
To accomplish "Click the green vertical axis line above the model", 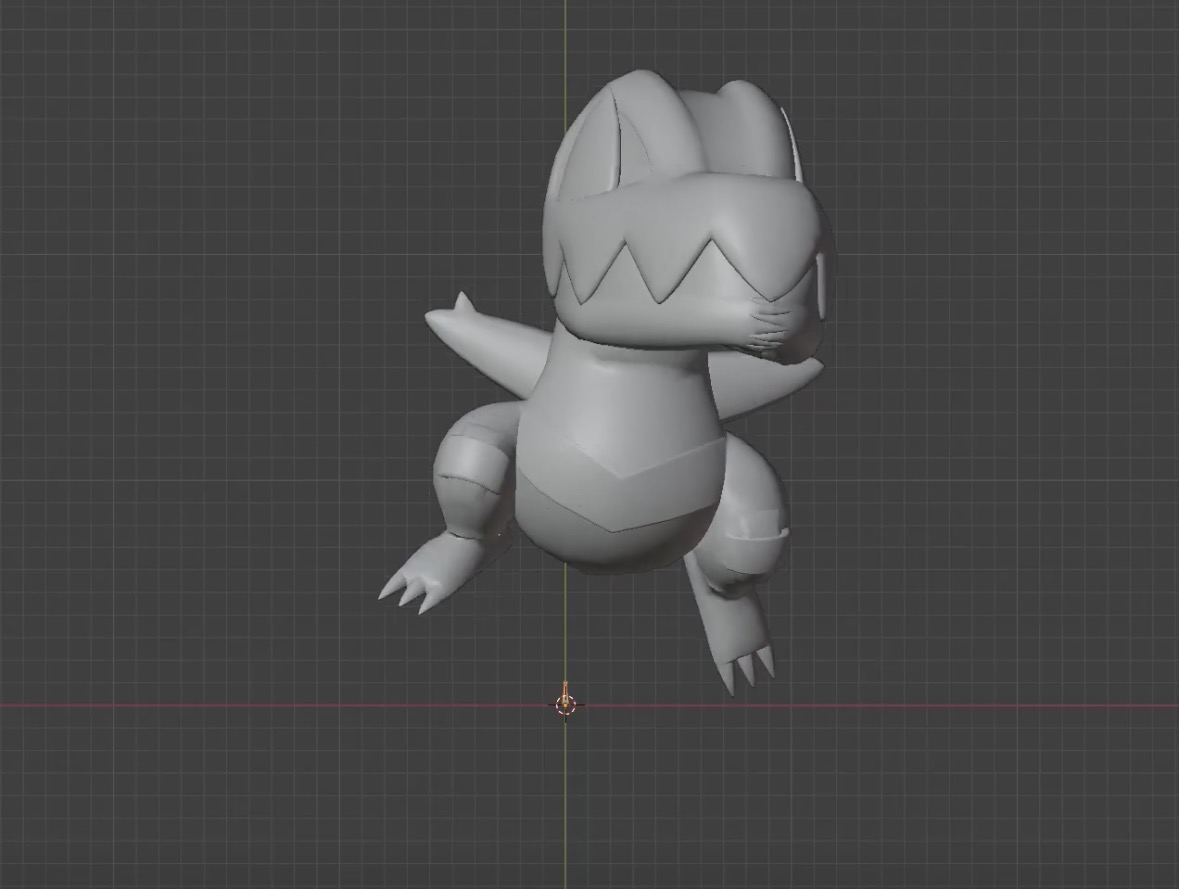I will click(x=565, y=40).
